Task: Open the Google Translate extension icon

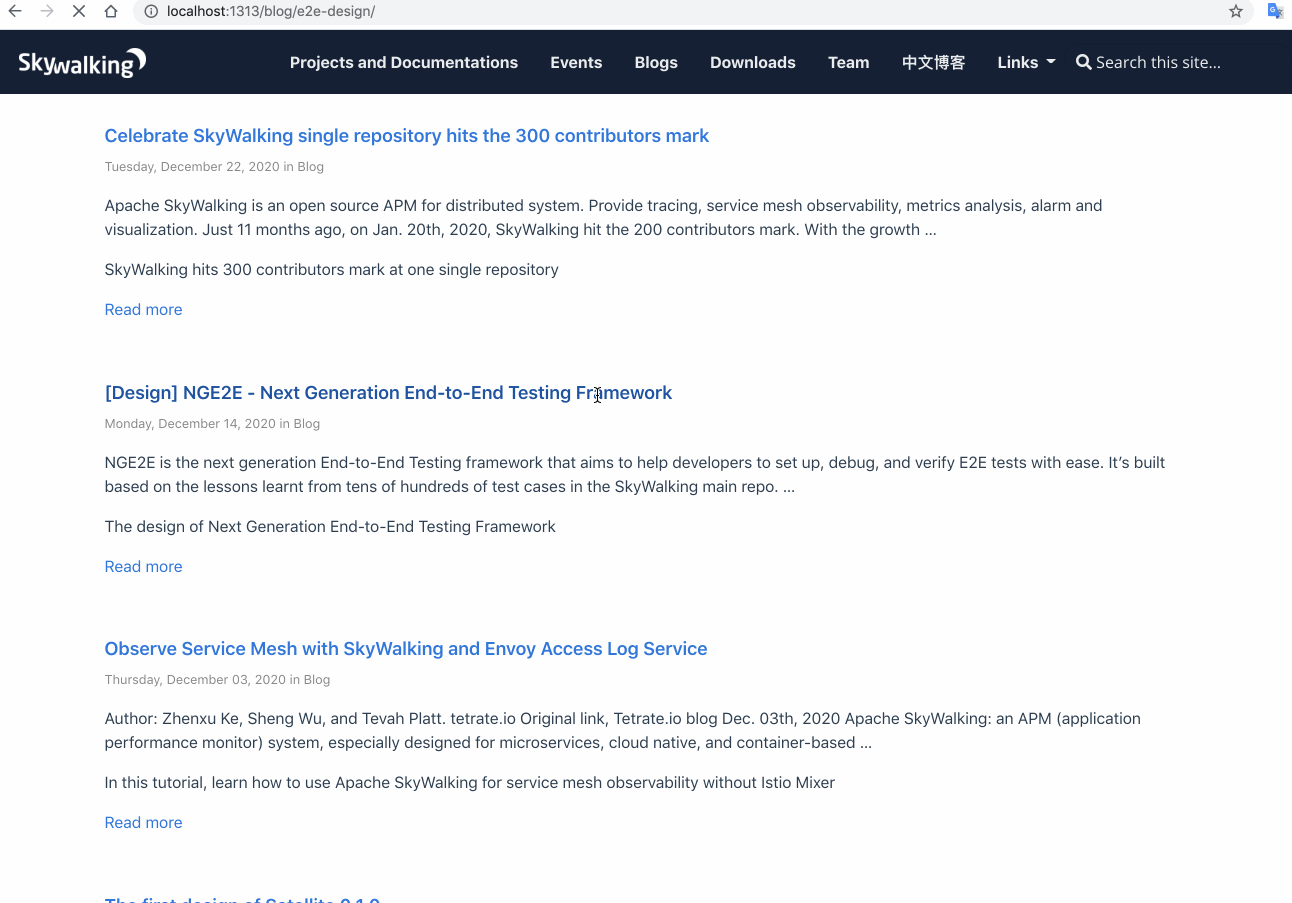Action: click(1275, 12)
